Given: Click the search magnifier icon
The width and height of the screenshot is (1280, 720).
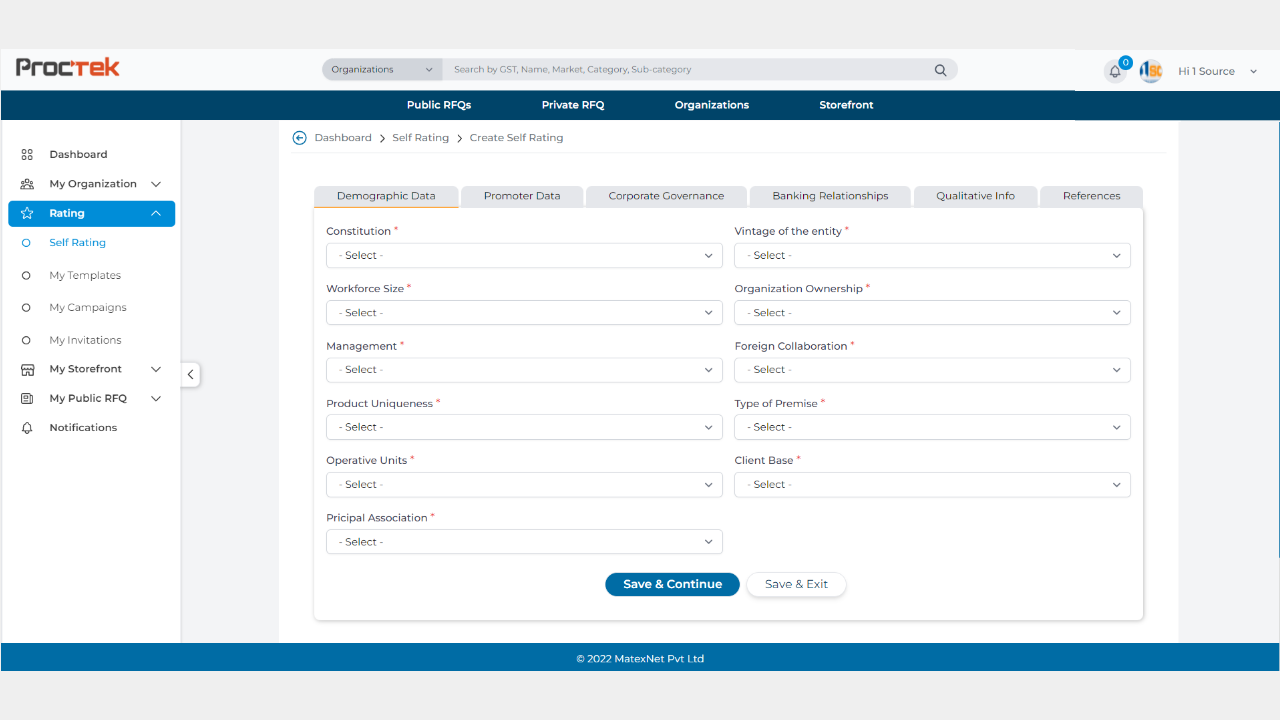Looking at the screenshot, I should click(940, 70).
